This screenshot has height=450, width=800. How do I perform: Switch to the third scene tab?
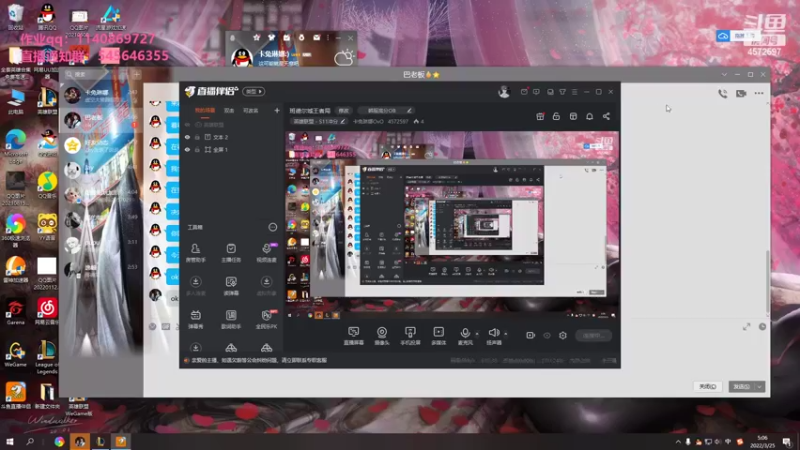[250, 110]
